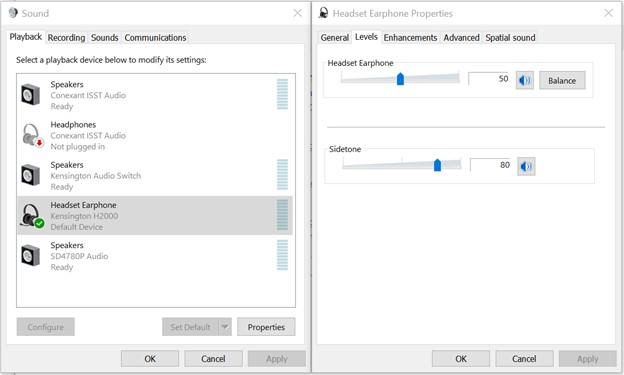The image size is (624, 375).
Task: Click Headset Earphone Properties title icon
Action: pyautogui.click(x=324, y=13)
